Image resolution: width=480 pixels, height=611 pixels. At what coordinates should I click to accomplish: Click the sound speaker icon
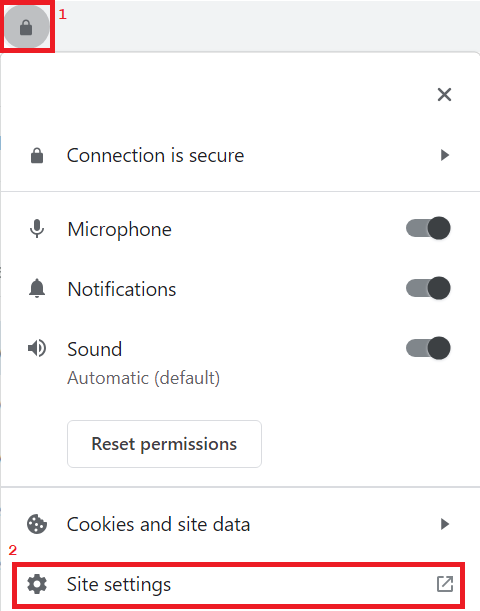click(37, 348)
